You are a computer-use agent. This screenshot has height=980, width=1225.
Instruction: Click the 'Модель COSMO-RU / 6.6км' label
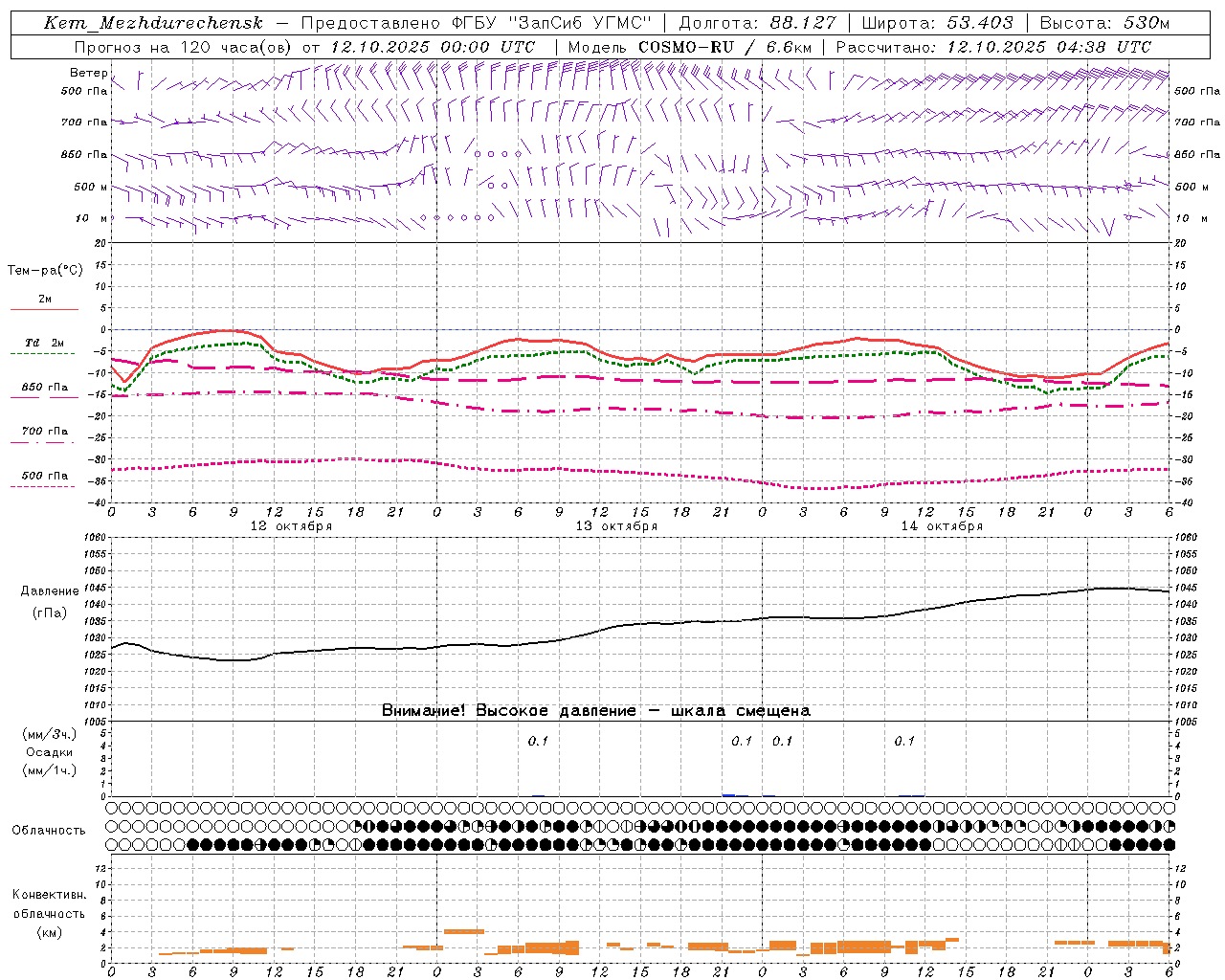coord(689,47)
